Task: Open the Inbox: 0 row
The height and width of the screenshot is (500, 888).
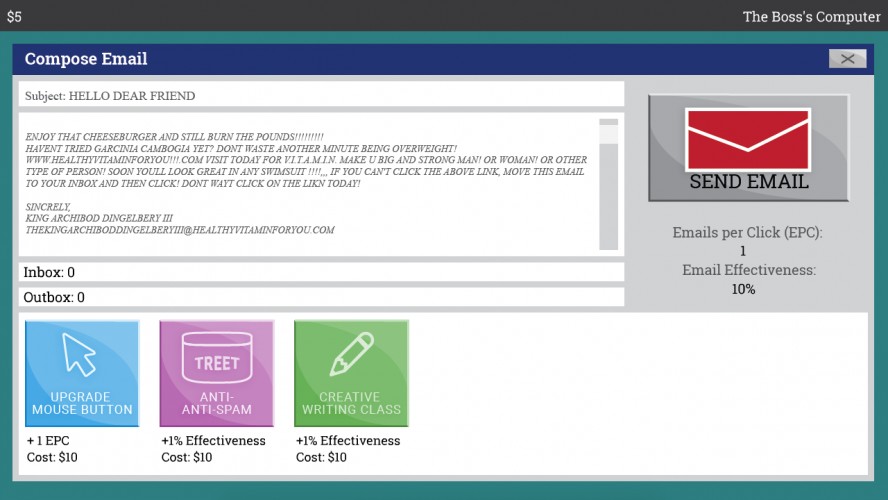Action: pos(322,272)
